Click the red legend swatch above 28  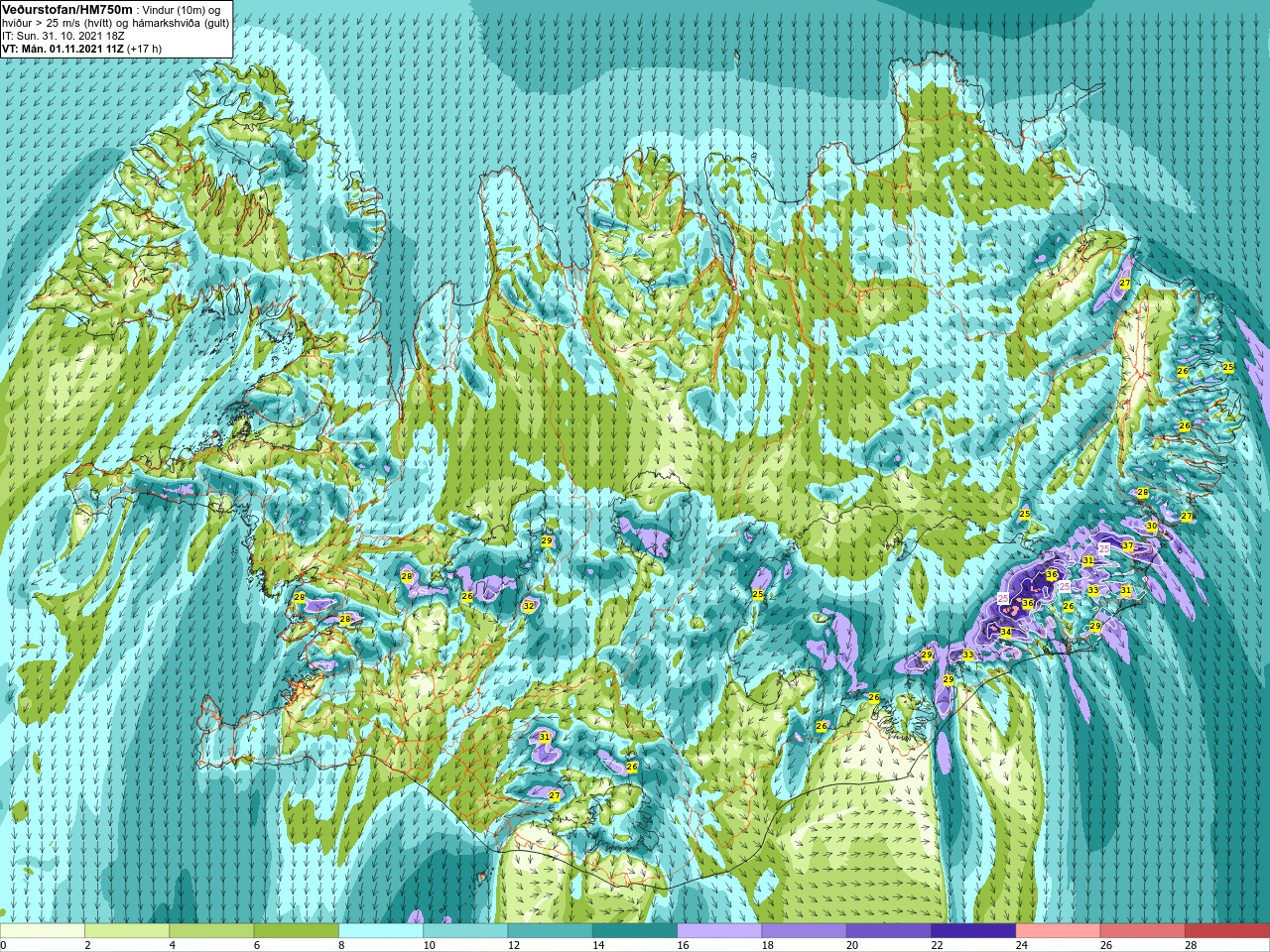pos(1227,931)
